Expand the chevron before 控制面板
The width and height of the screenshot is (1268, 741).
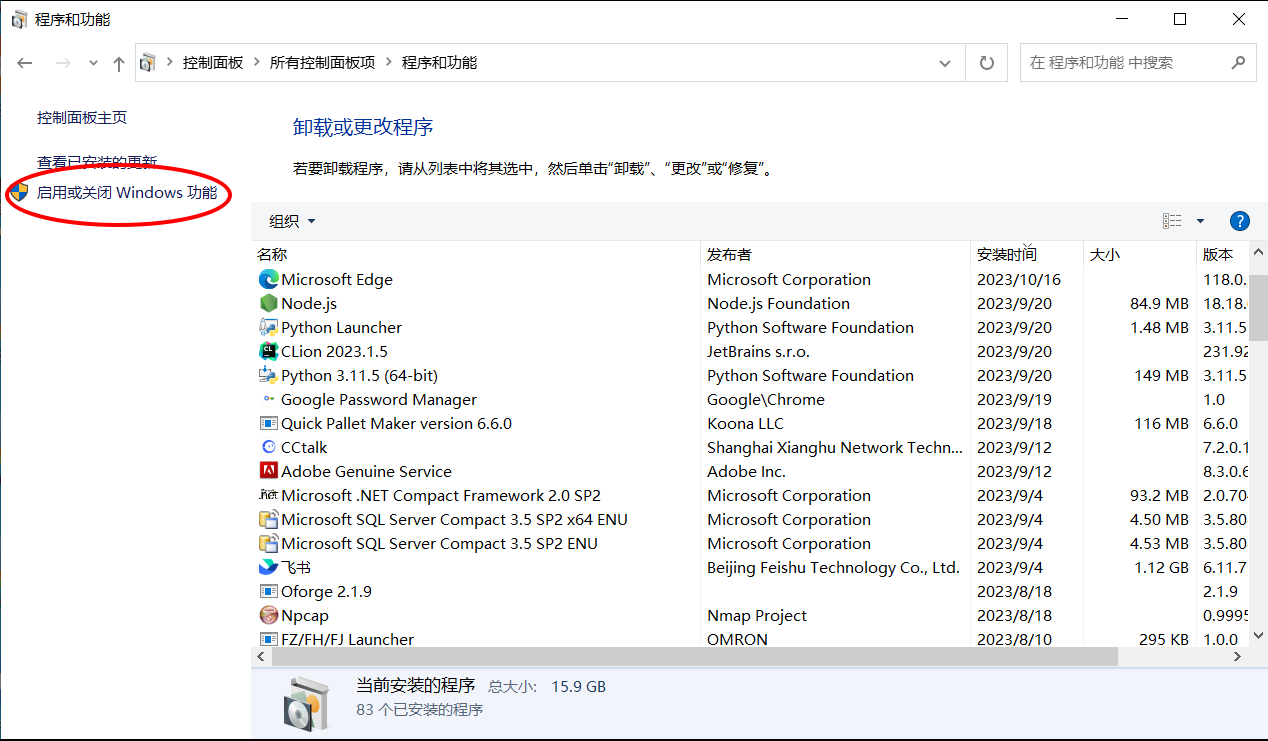click(x=169, y=63)
